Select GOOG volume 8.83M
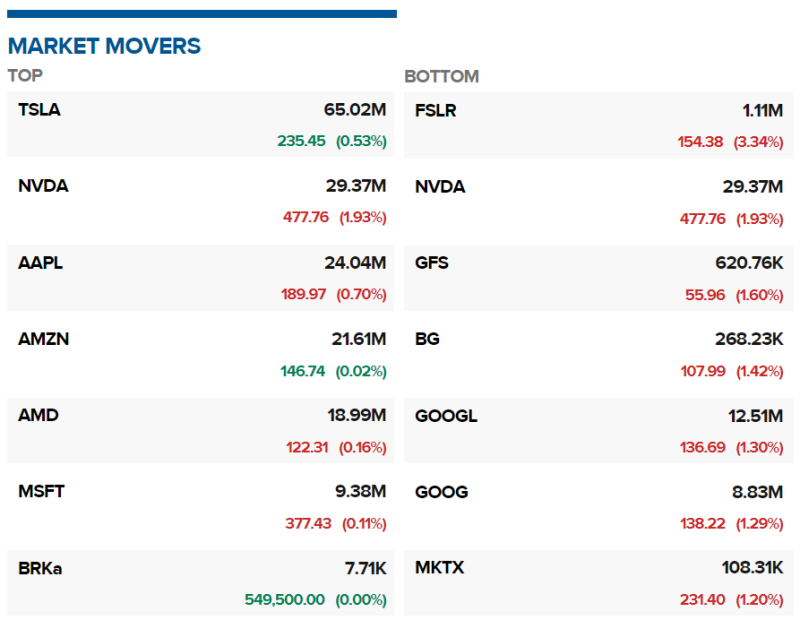Viewport: 800px width, 620px height. pyautogui.click(x=758, y=492)
